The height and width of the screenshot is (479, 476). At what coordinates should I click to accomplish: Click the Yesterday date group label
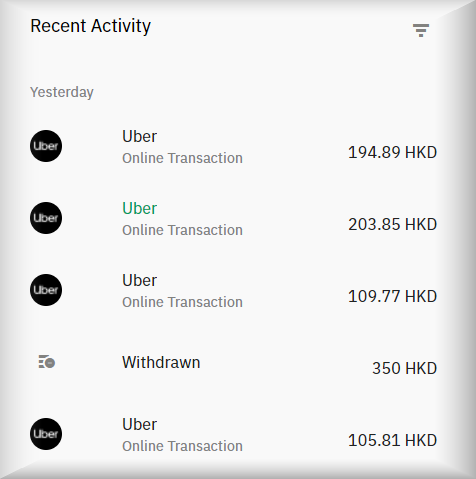[62, 92]
